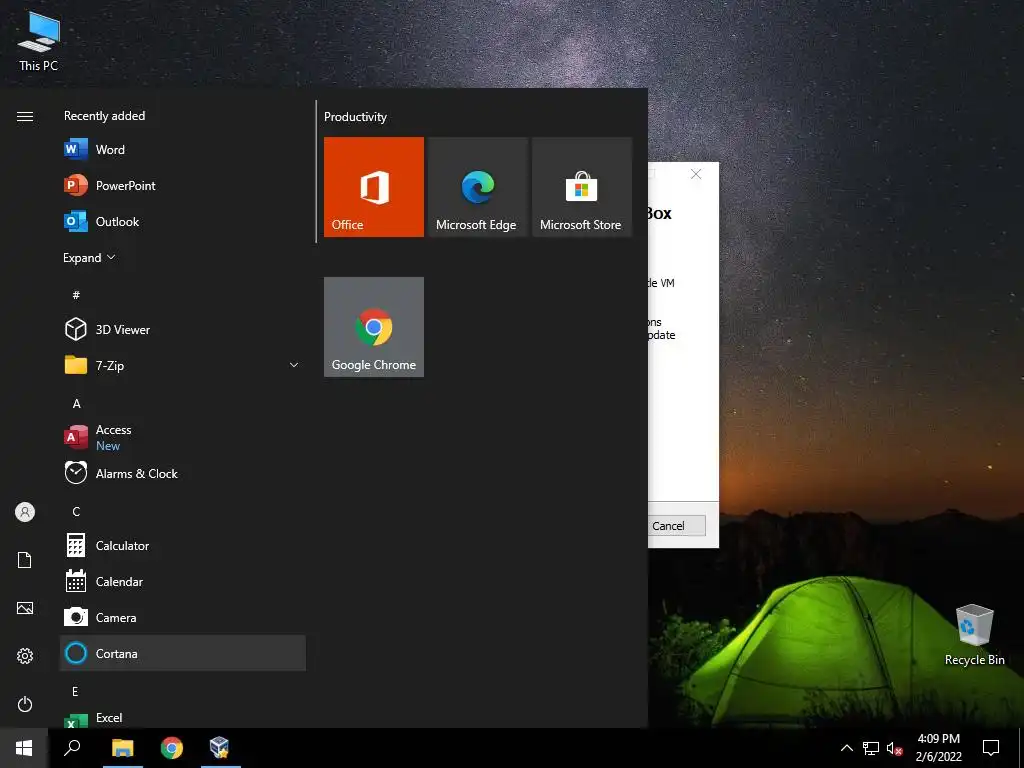1024x768 pixels.
Task: Click the Windows Start button
Action: point(24,748)
